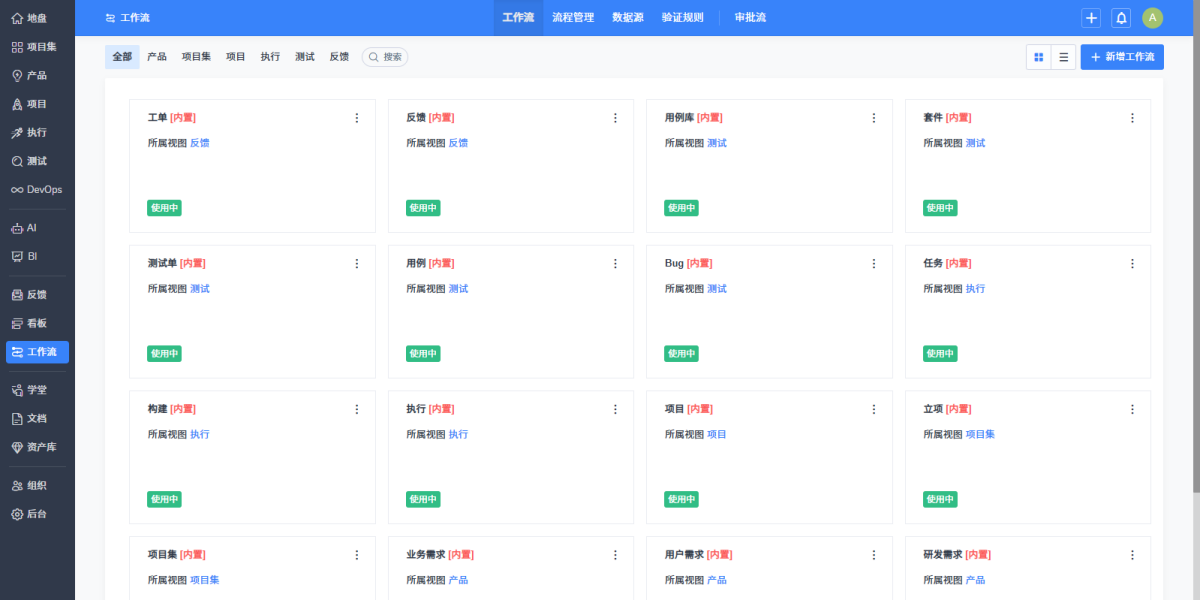The width and height of the screenshot is (1200, 600).
Task: Open the notification bell icon
Action: pyautogui.click(x=1121, y=18)
